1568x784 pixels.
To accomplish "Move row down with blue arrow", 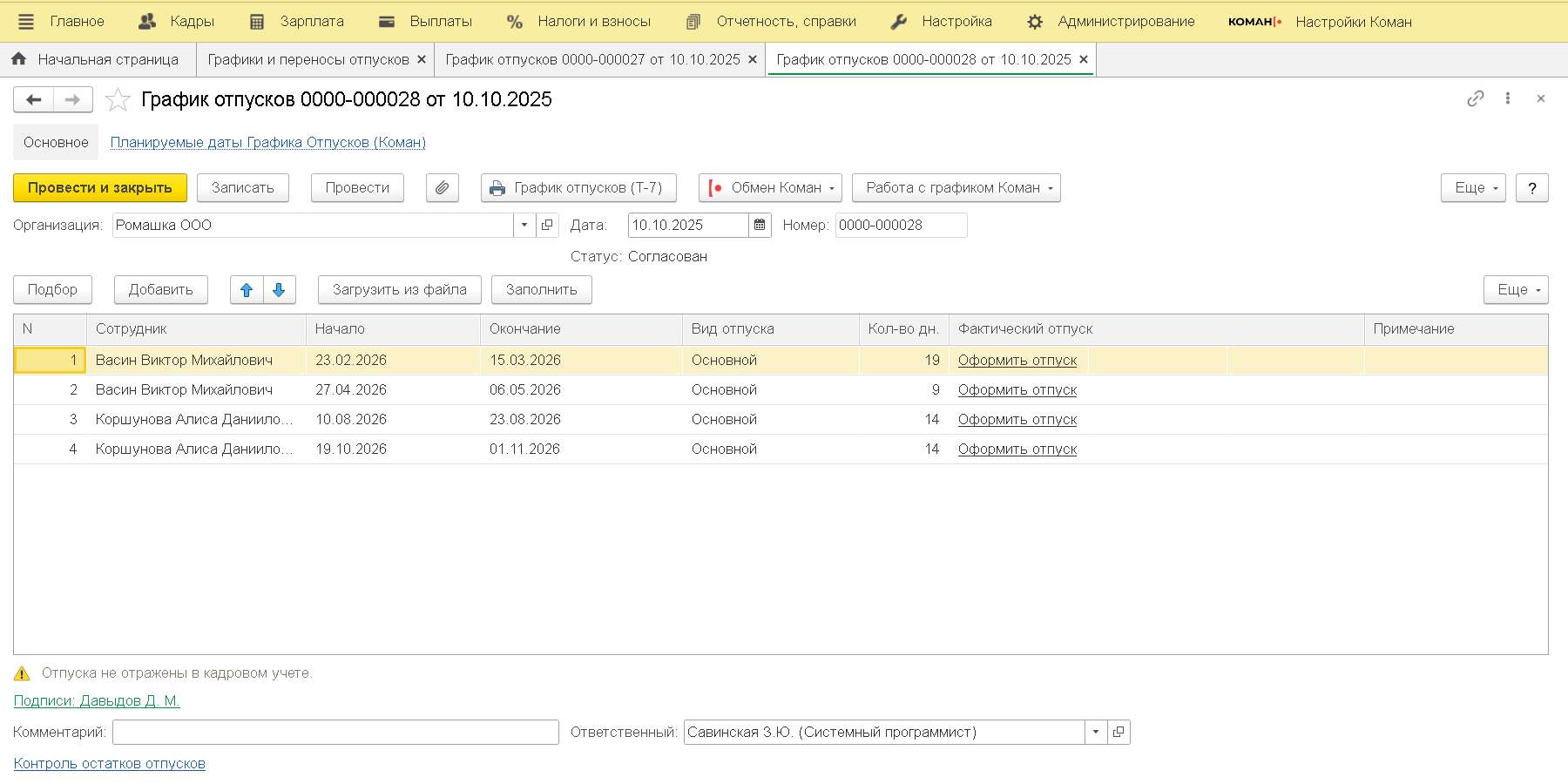I will pyautogui.click(x=279, y=290).
